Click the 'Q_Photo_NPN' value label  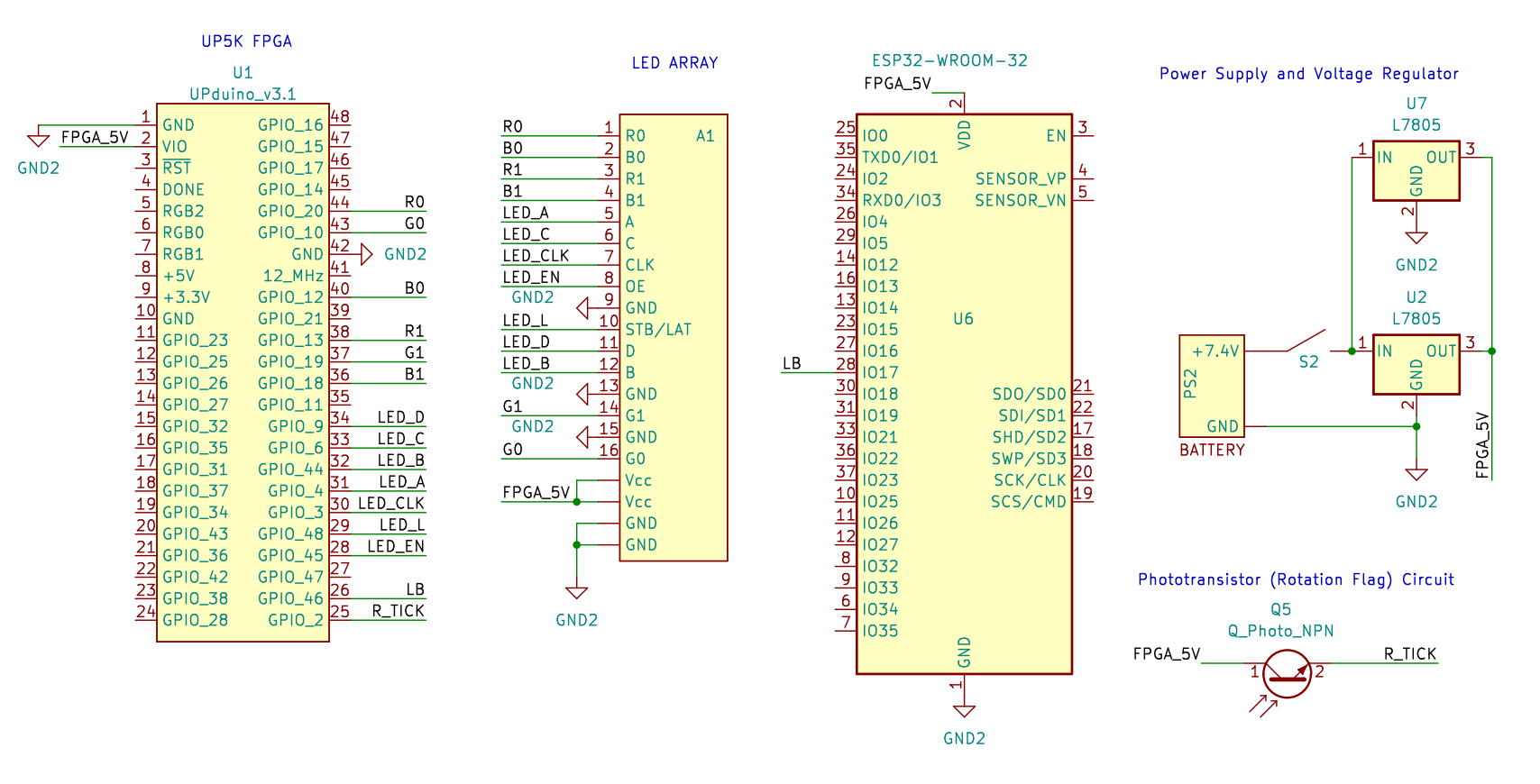(1280, 631)
